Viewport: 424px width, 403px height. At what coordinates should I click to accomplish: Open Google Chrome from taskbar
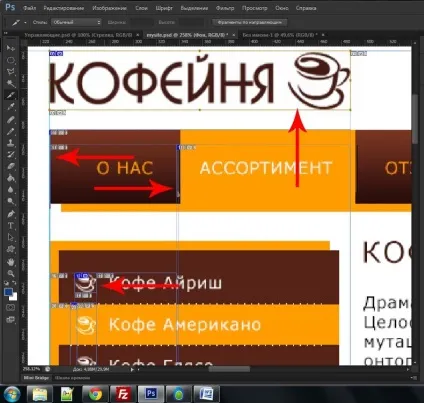(x=95, y=394)
